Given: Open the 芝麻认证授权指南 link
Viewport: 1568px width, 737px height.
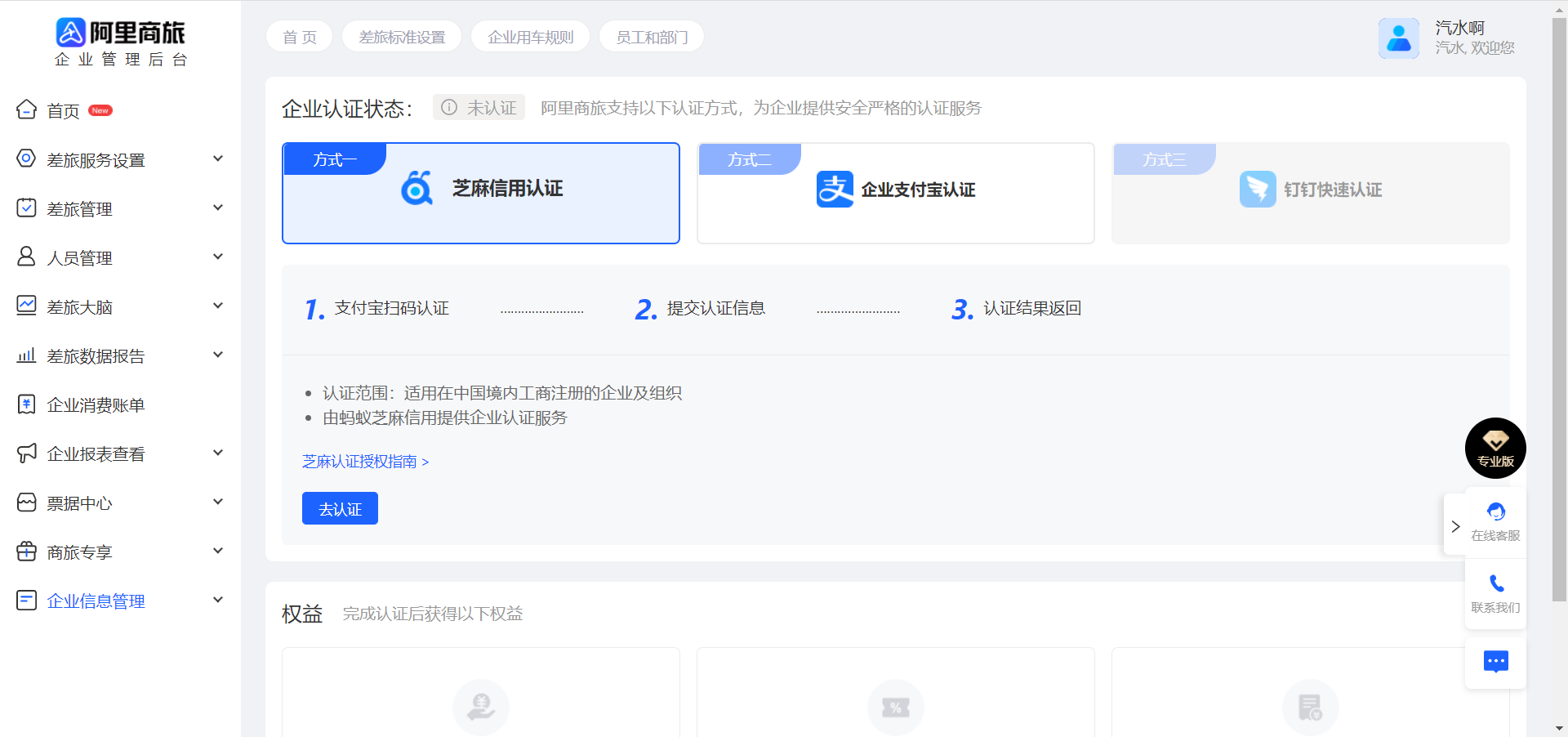Looking at the screenshot, I should point(365,462).
